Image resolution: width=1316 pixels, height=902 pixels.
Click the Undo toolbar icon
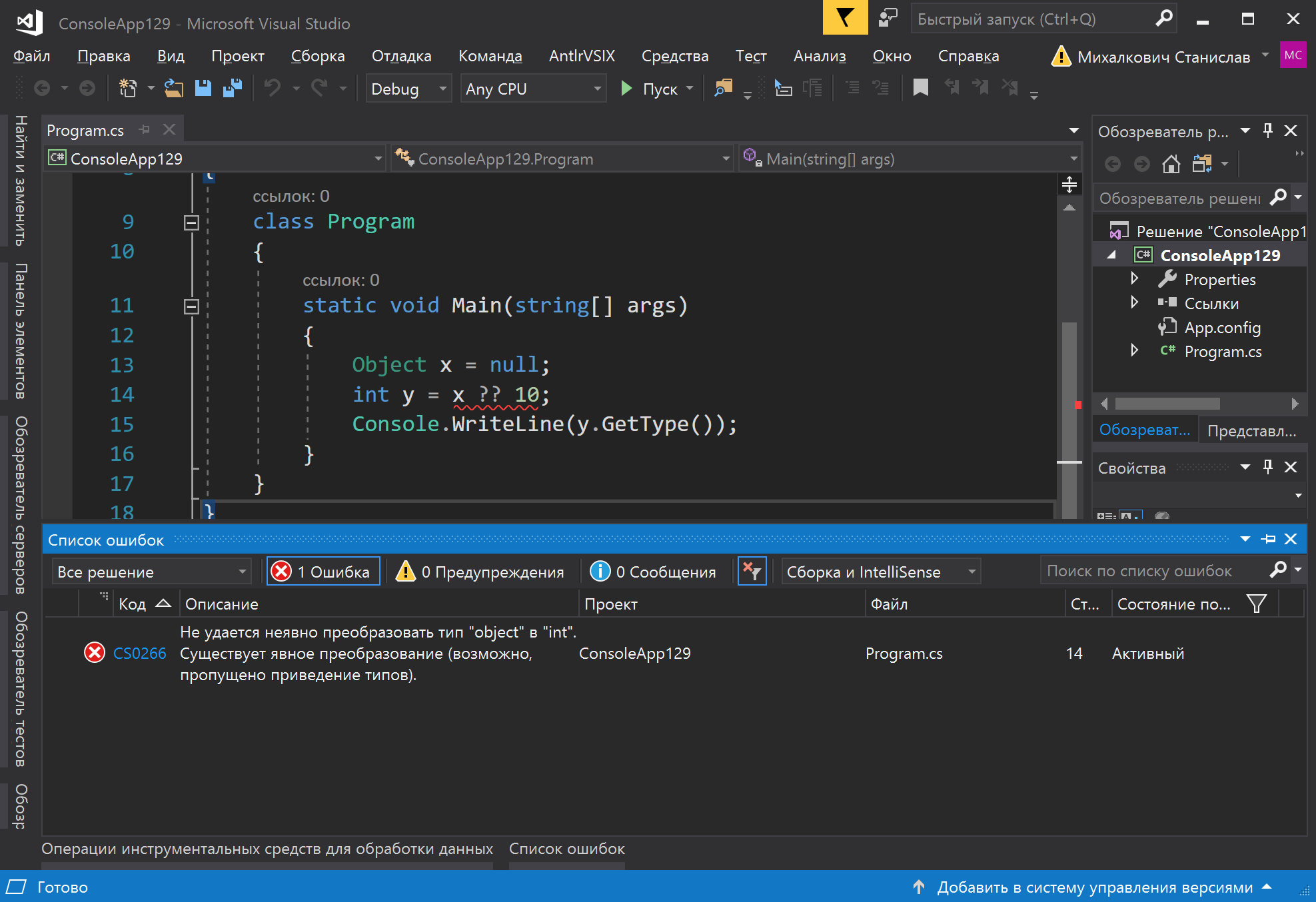273,87
